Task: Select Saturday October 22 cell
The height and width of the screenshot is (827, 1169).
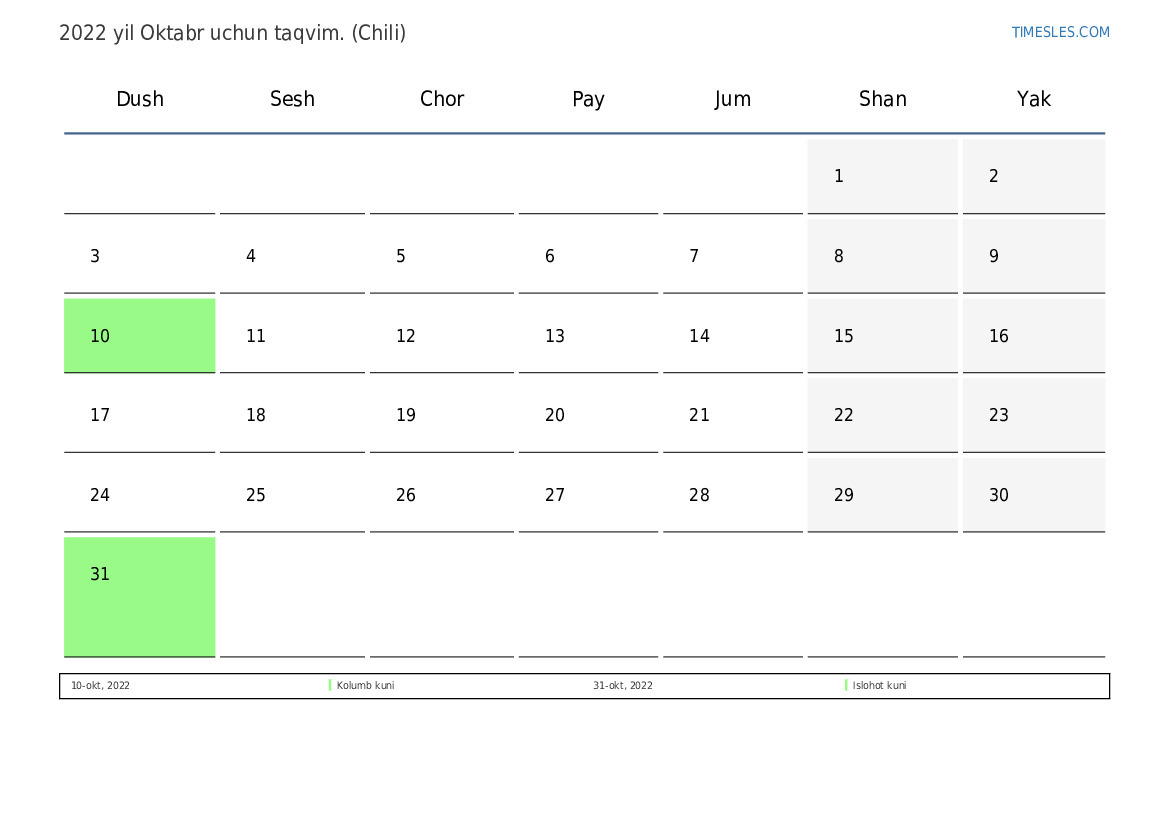Action: pyautogui.click(x=882, y=415)
